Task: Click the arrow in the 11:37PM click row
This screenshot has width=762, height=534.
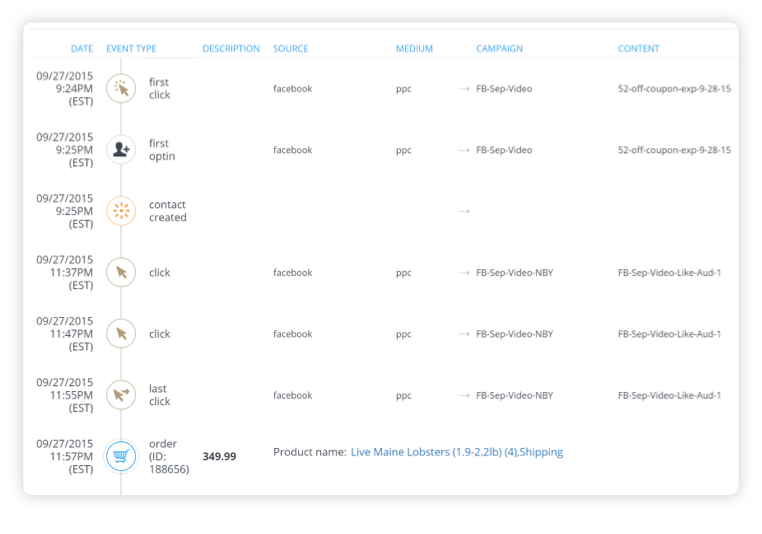Action: click(x=464, y=273)
